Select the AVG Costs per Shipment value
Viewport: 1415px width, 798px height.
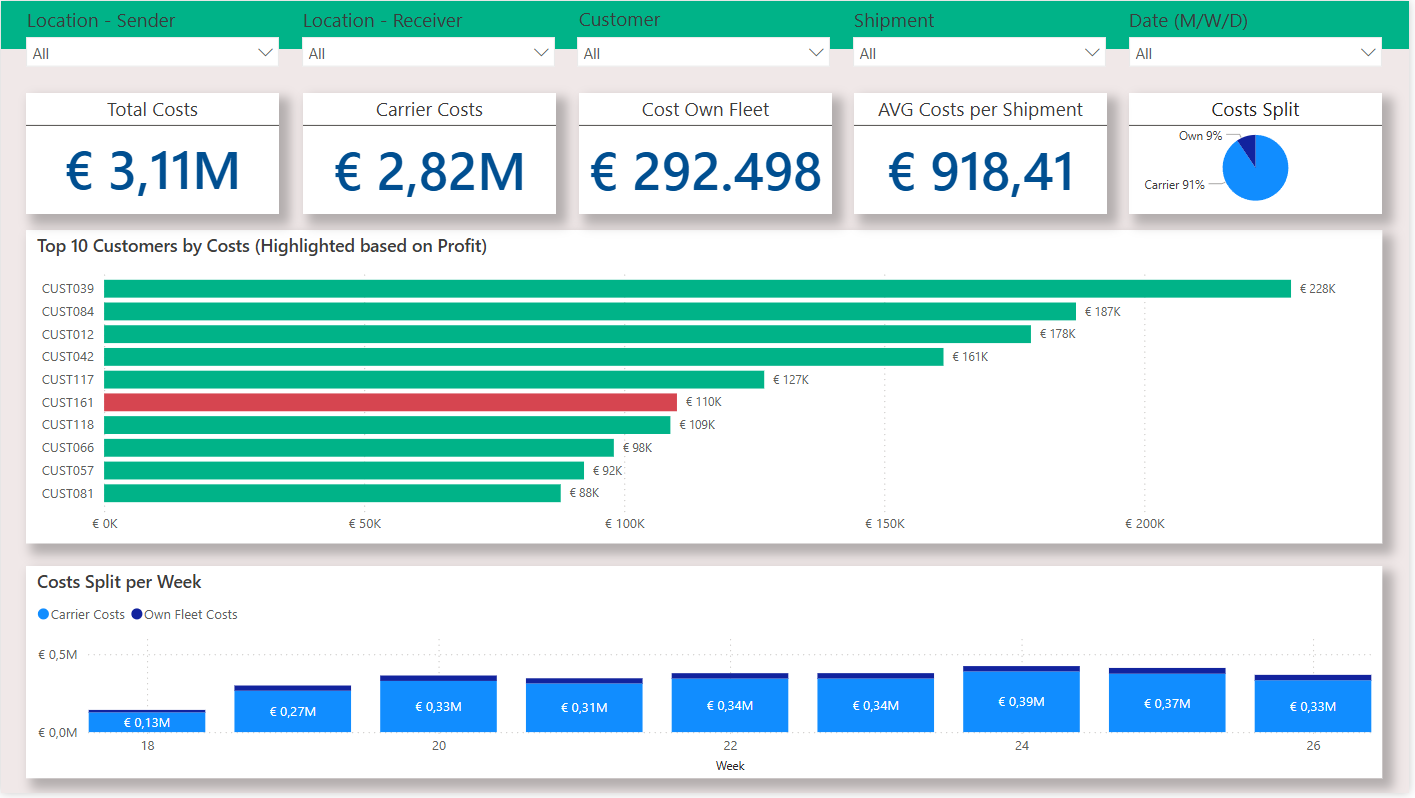tap(980, 171)
